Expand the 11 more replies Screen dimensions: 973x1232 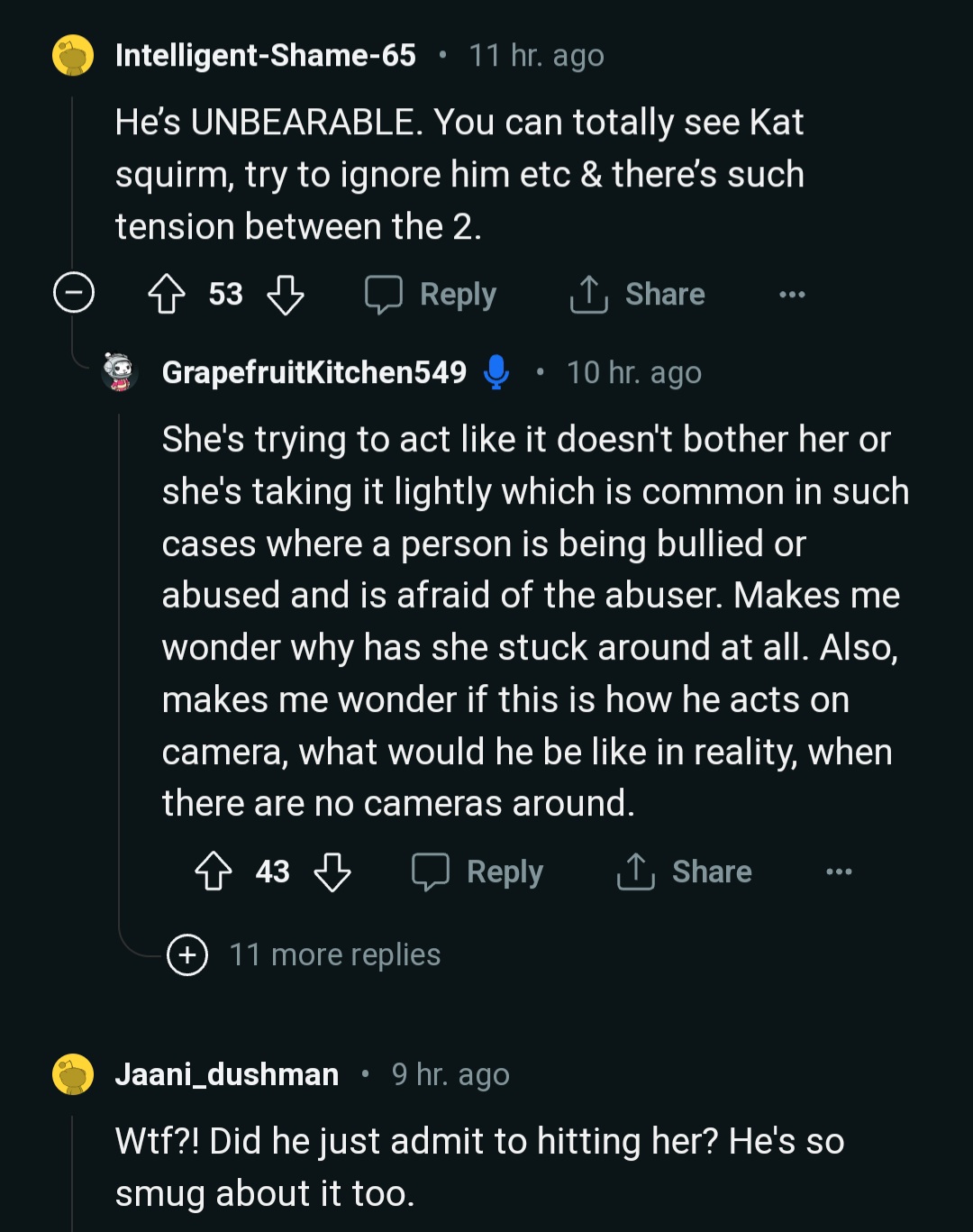pos(187,954)
